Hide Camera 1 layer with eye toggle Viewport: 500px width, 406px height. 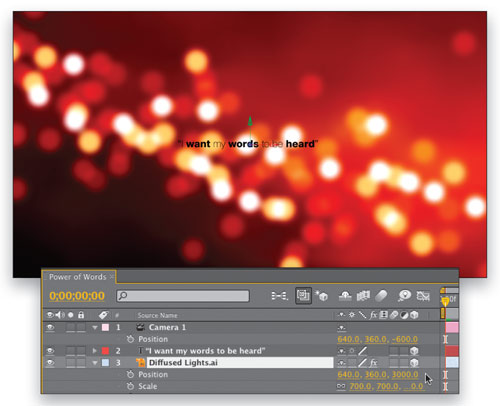[50, 327]
